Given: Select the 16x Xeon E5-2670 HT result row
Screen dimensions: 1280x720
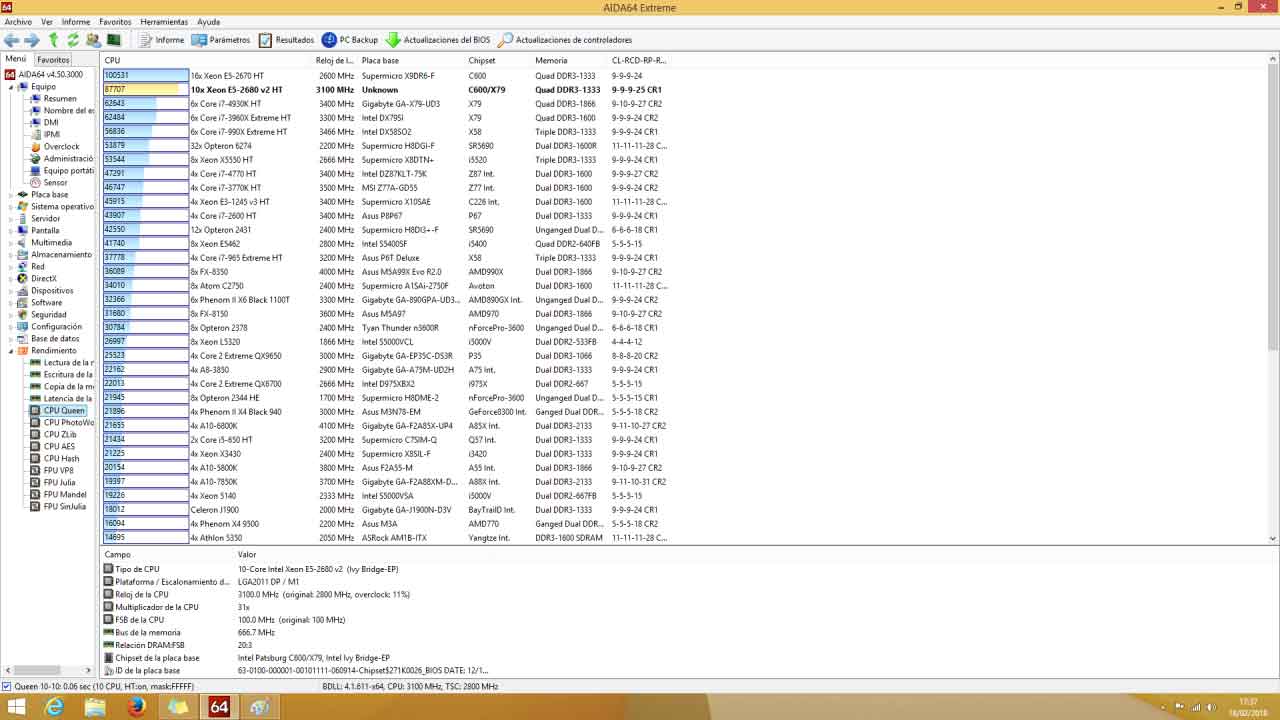Looking at the screenshot, I should tap(385, 76).
